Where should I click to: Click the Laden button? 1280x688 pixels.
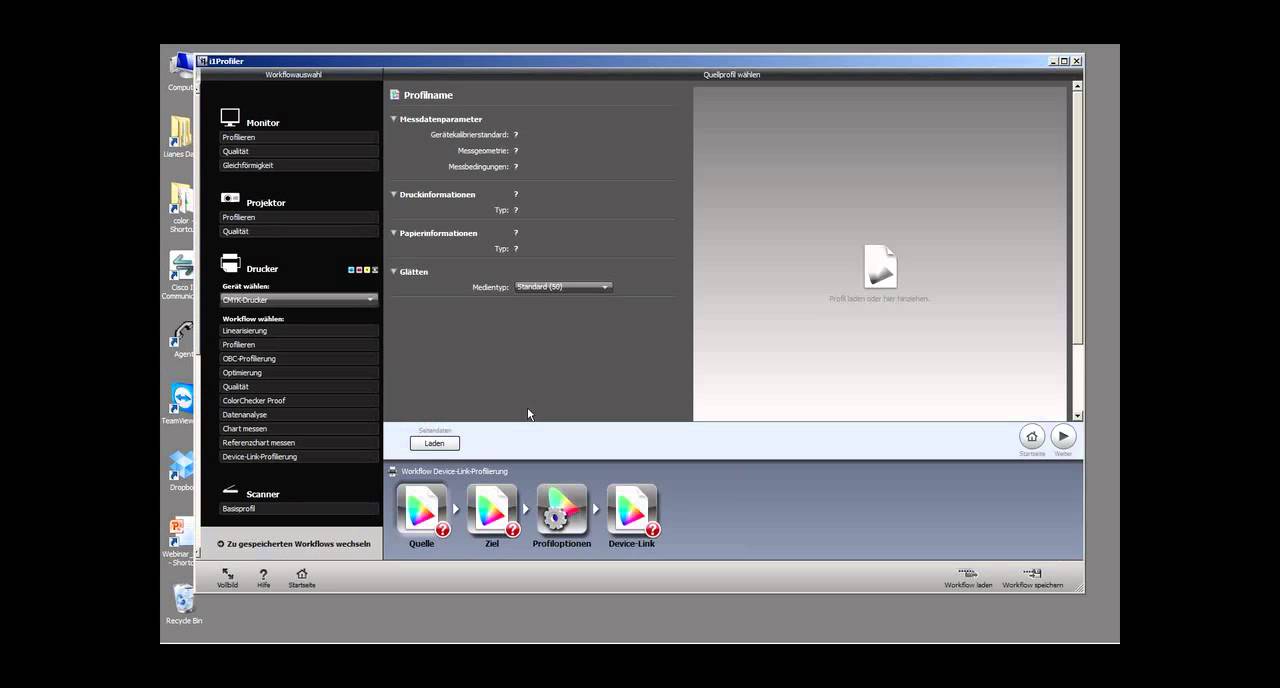[435, 443]
